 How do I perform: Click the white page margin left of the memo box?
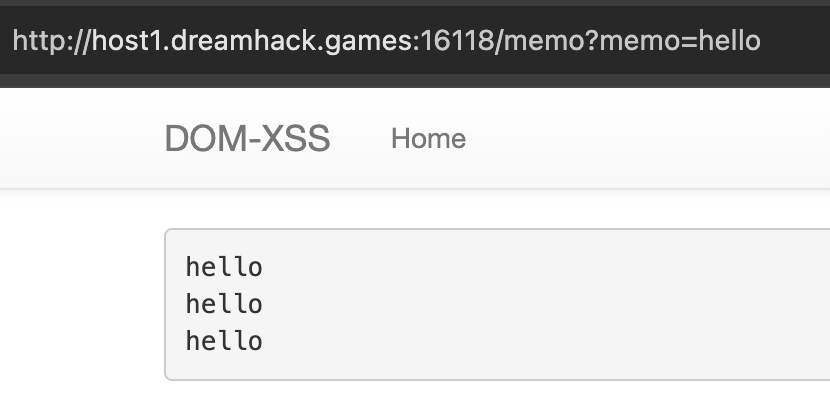click(82, 304)
